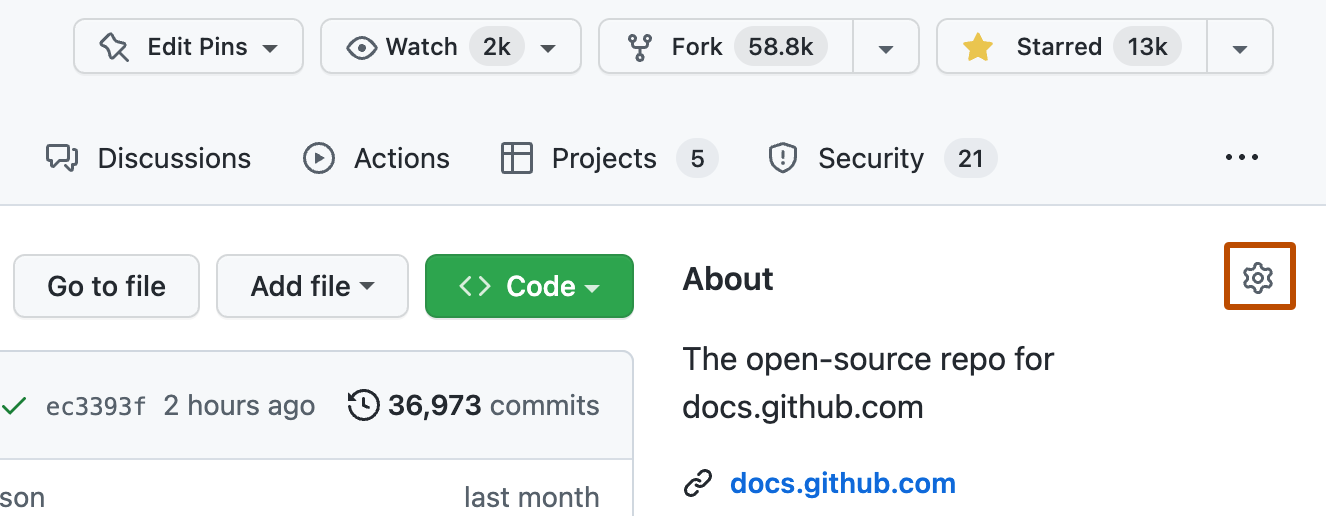
Task: Click the green check status icon
Action: coord(14,406)
